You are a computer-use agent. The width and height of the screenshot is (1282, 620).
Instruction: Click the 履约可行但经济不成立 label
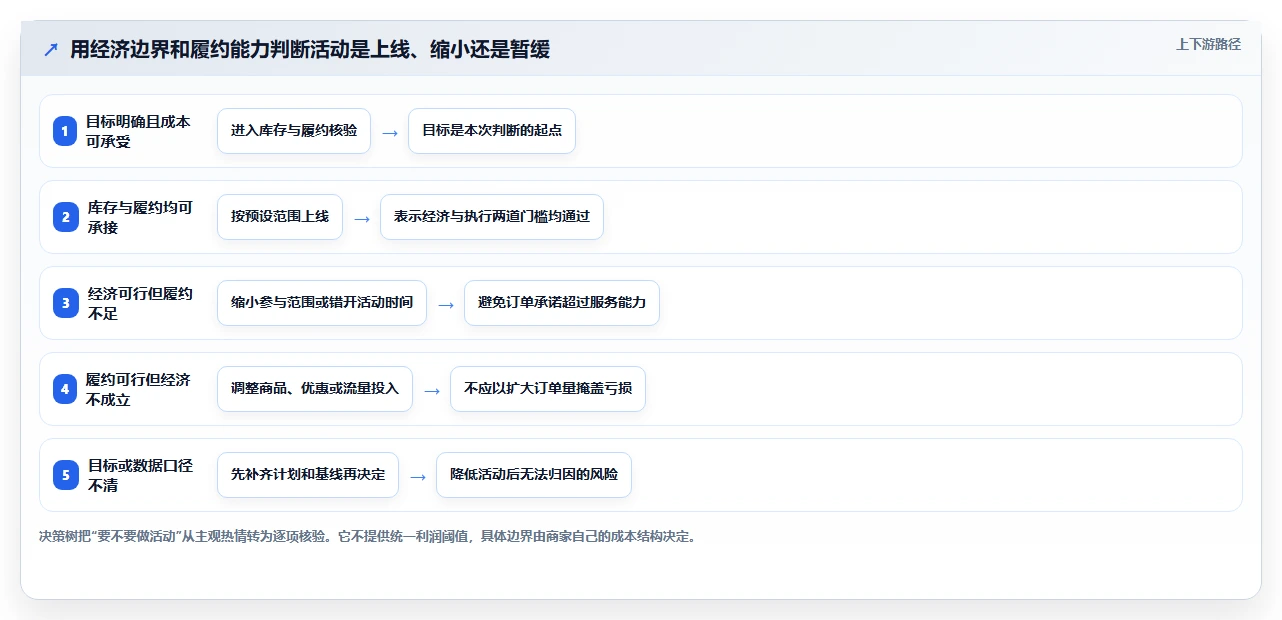pos(138,389)
